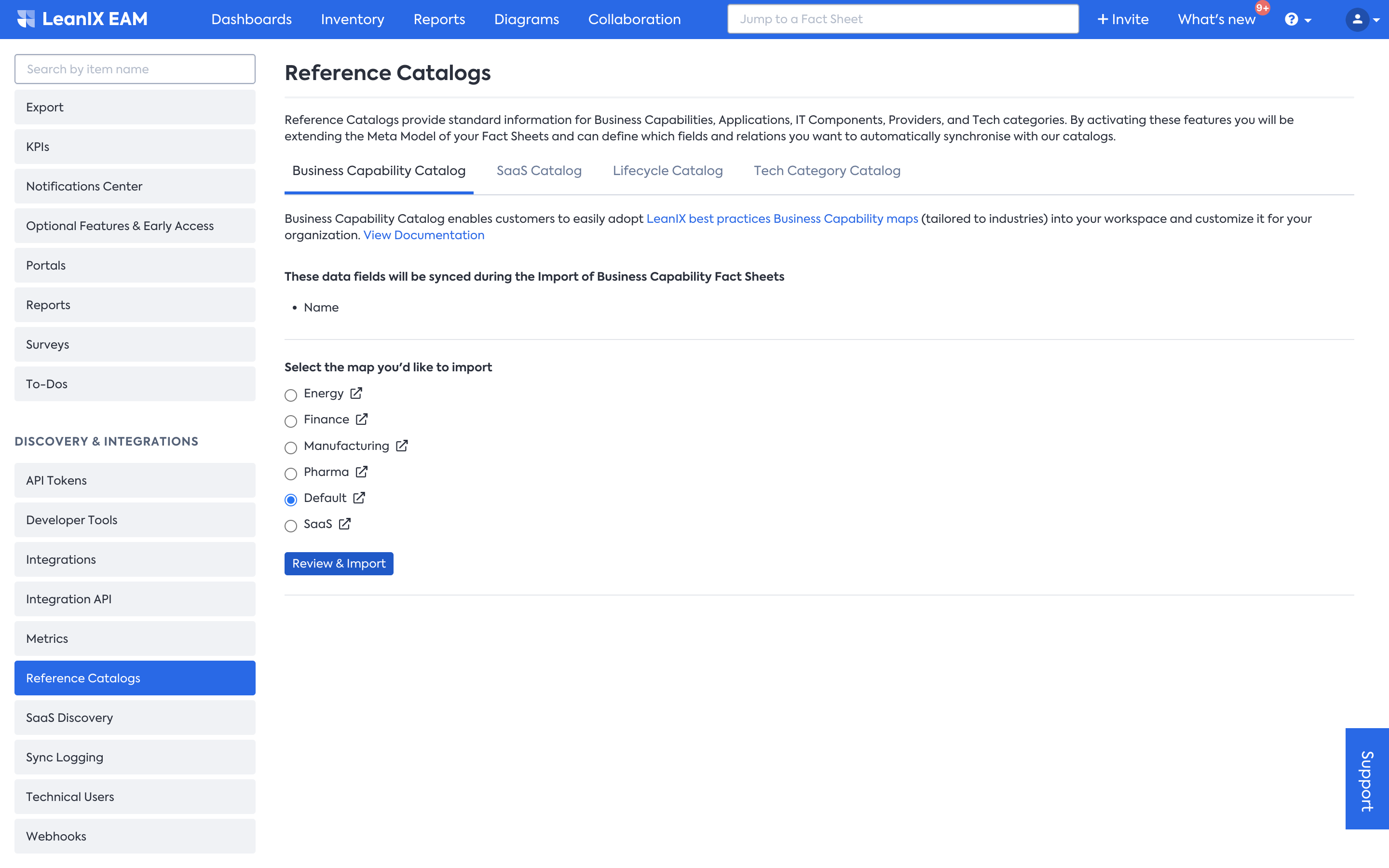This screenshot has width=1389, height=868.
Task: Click the Review & Import button
Action: (x=339, y=564)
